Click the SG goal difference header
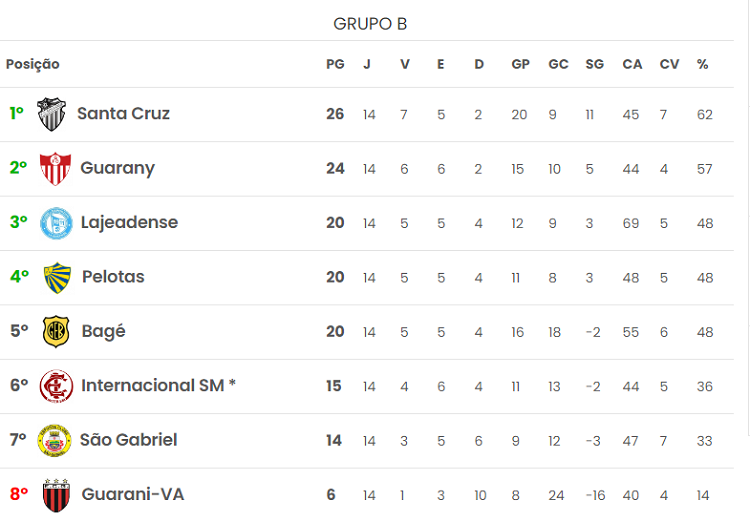The image size is (750, 522). (x=594, y=64)
